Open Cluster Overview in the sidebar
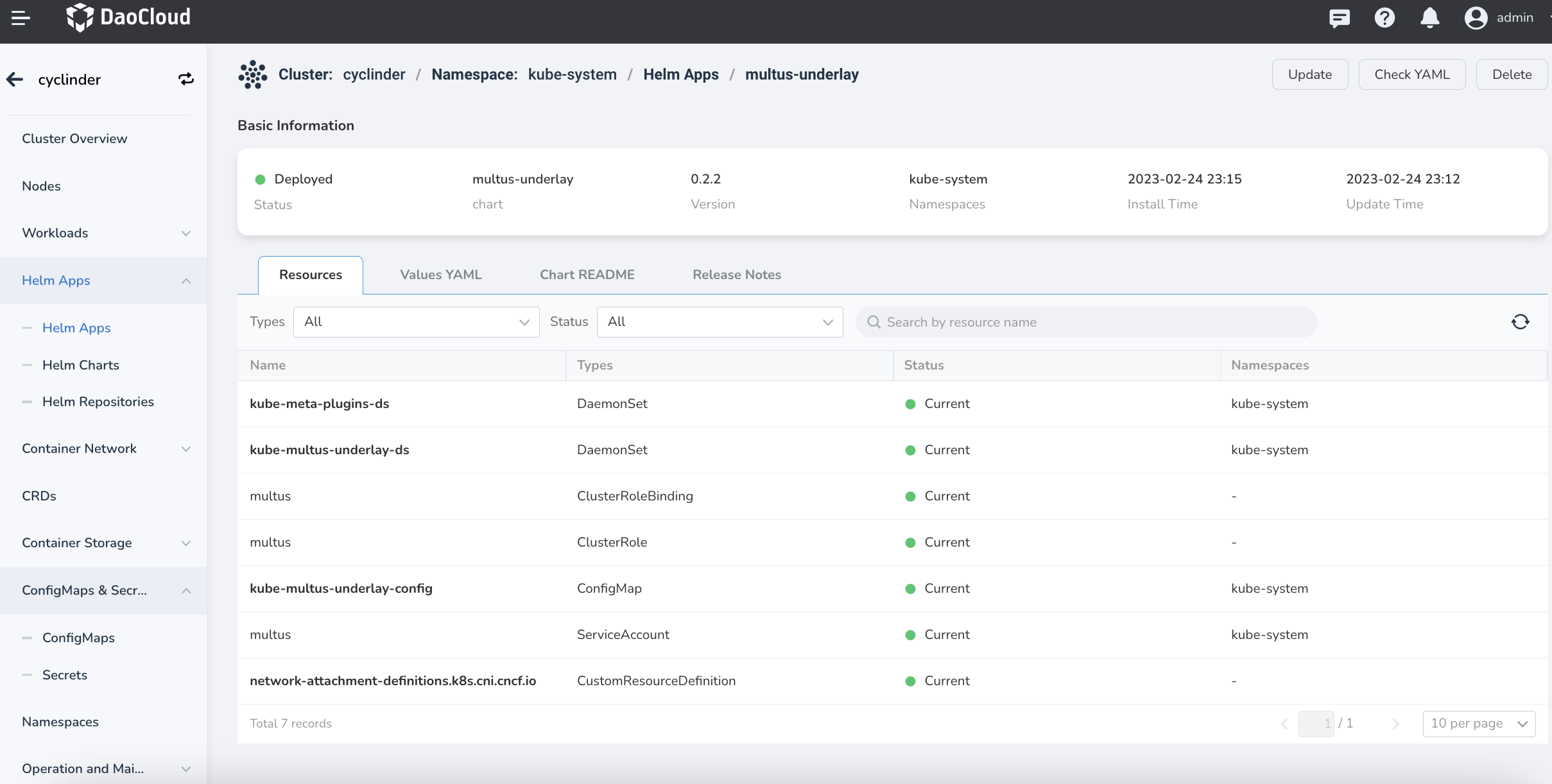The width and height of the screenshot is (1552, 784). [74, 139]
